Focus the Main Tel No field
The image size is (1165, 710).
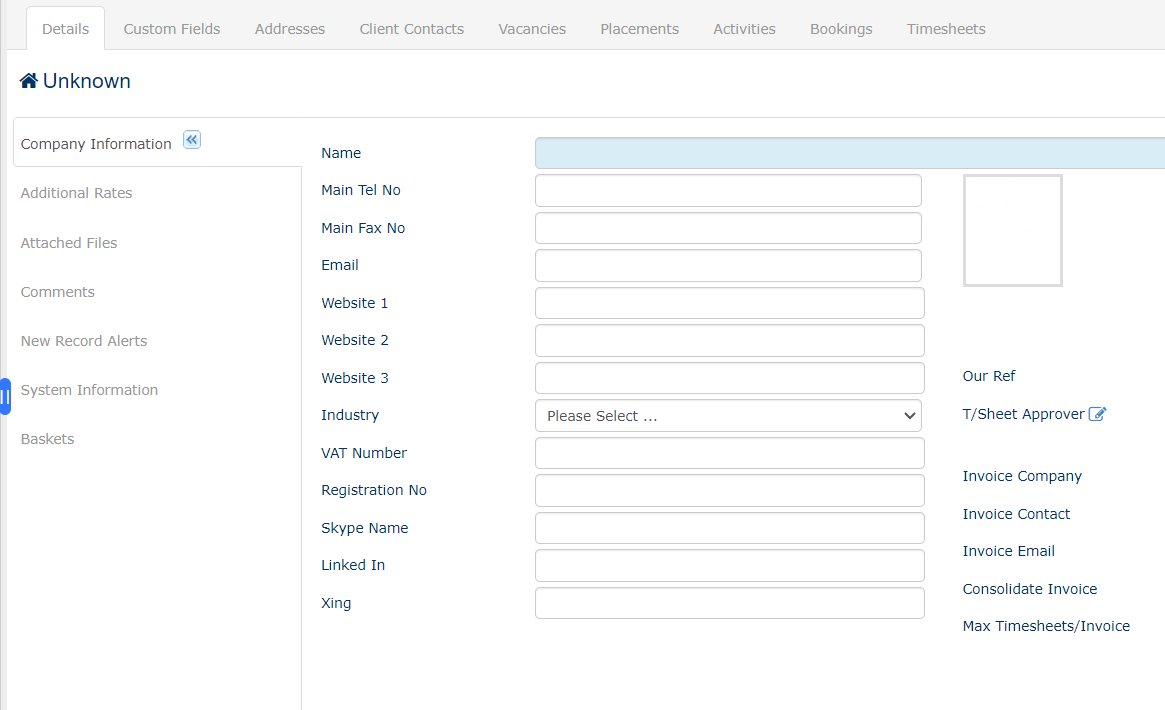point(728,190)
